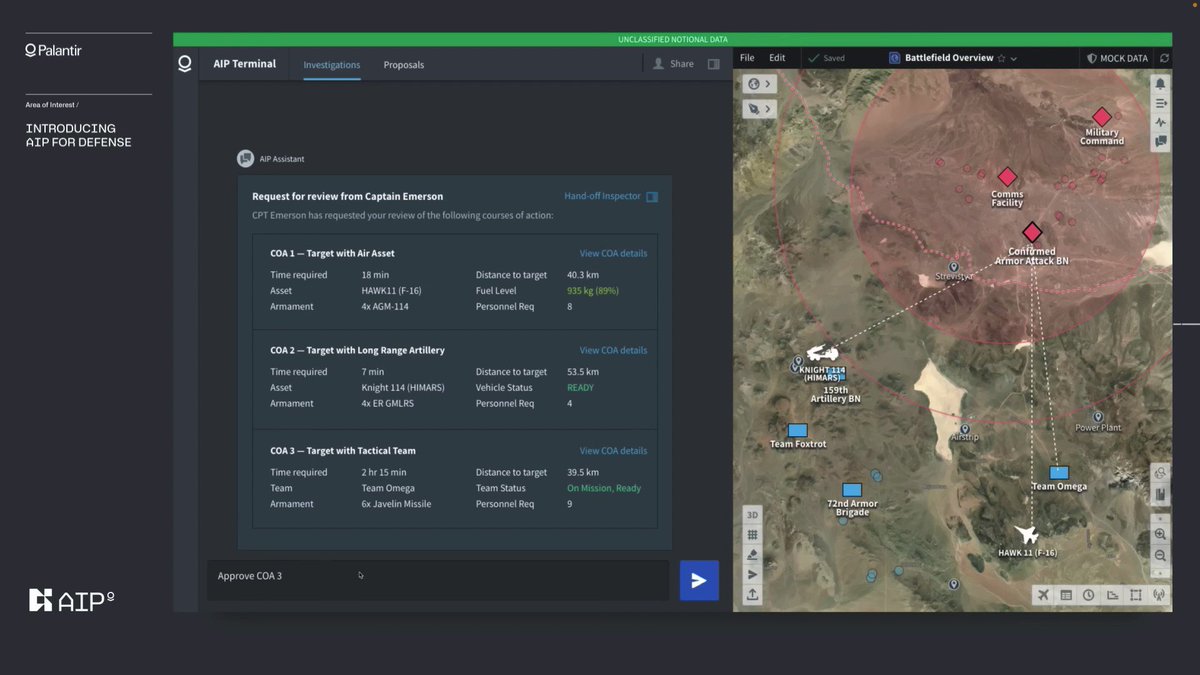Click the arrow send icon in map tools

click(753, 574)
